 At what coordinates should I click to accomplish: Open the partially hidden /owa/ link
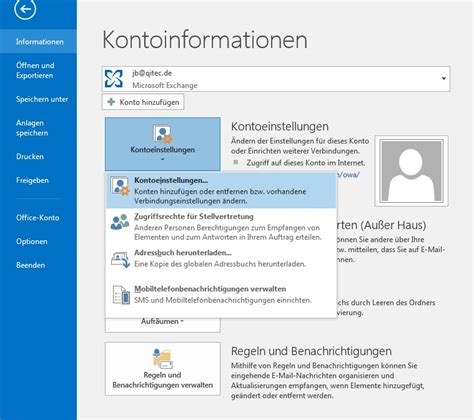click(x=349, y=175)
